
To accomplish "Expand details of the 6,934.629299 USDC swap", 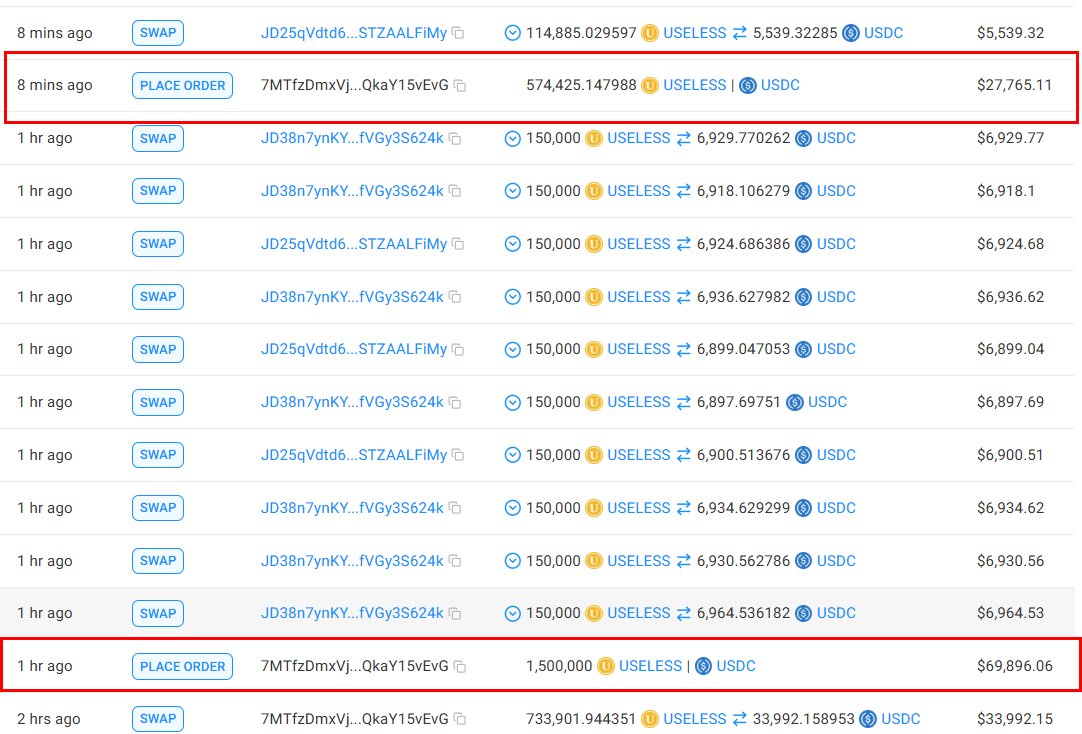I will coord(512,508).
